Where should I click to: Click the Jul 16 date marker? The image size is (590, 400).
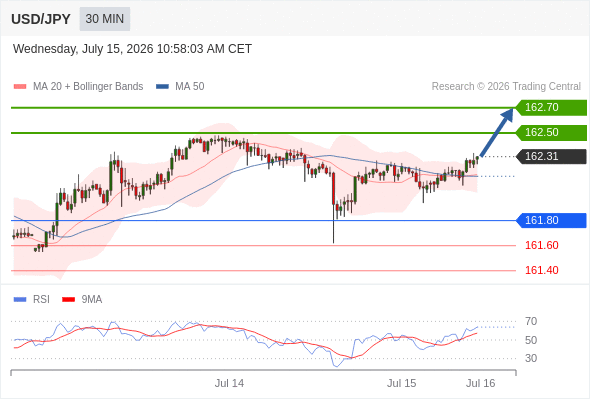[x=481, y=383]
